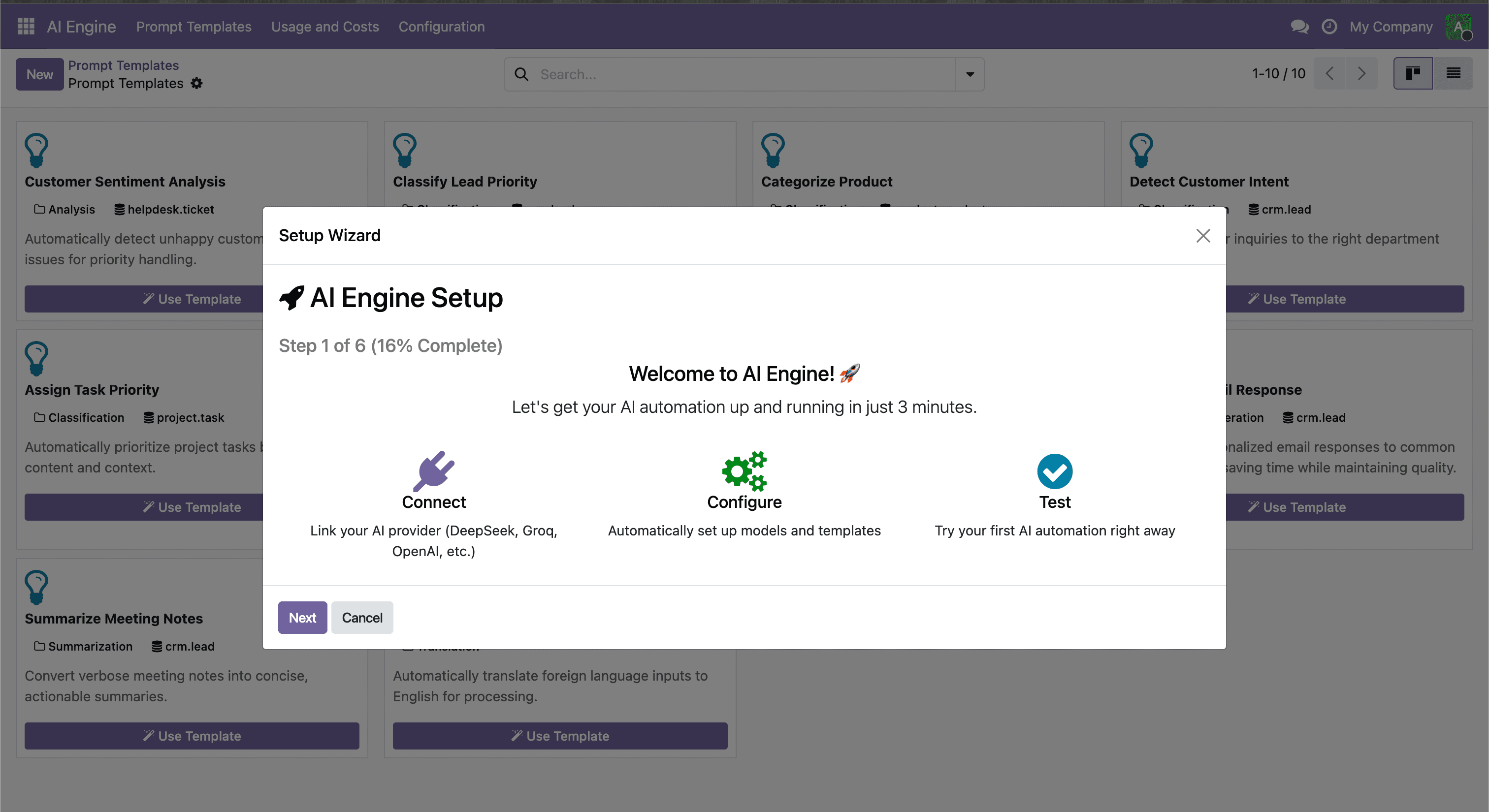1489x812 pixels.
Task: Open the Customer Sentiment Analysis card title
Action: click(x=125, y=181)
